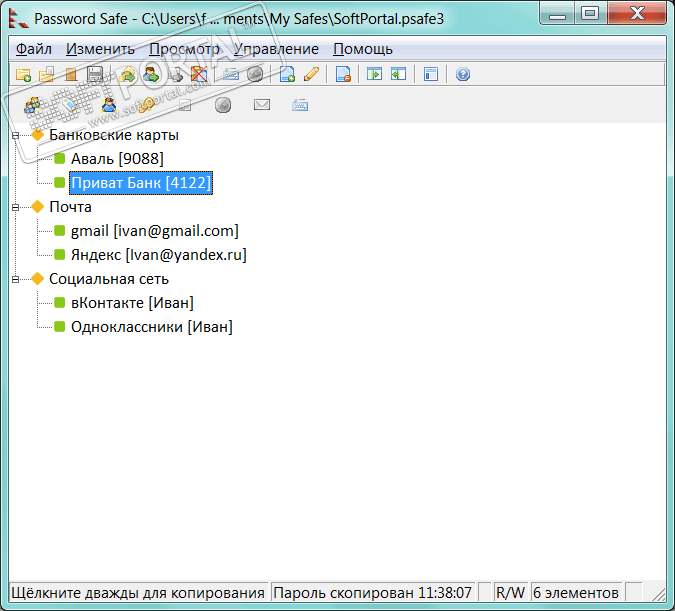Click the Collapse all groups icon
The image size is (675, 611).
point(399,75)
